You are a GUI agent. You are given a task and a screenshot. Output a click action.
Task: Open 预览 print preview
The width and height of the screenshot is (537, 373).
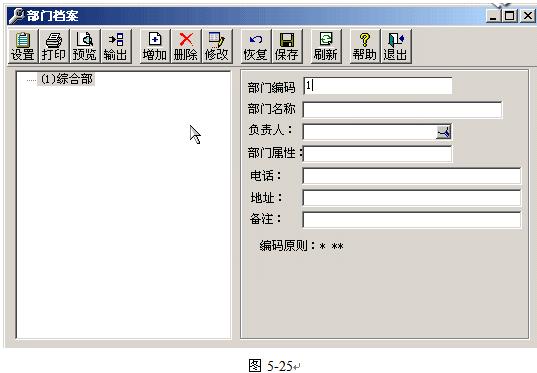click(x=85, y=46)
